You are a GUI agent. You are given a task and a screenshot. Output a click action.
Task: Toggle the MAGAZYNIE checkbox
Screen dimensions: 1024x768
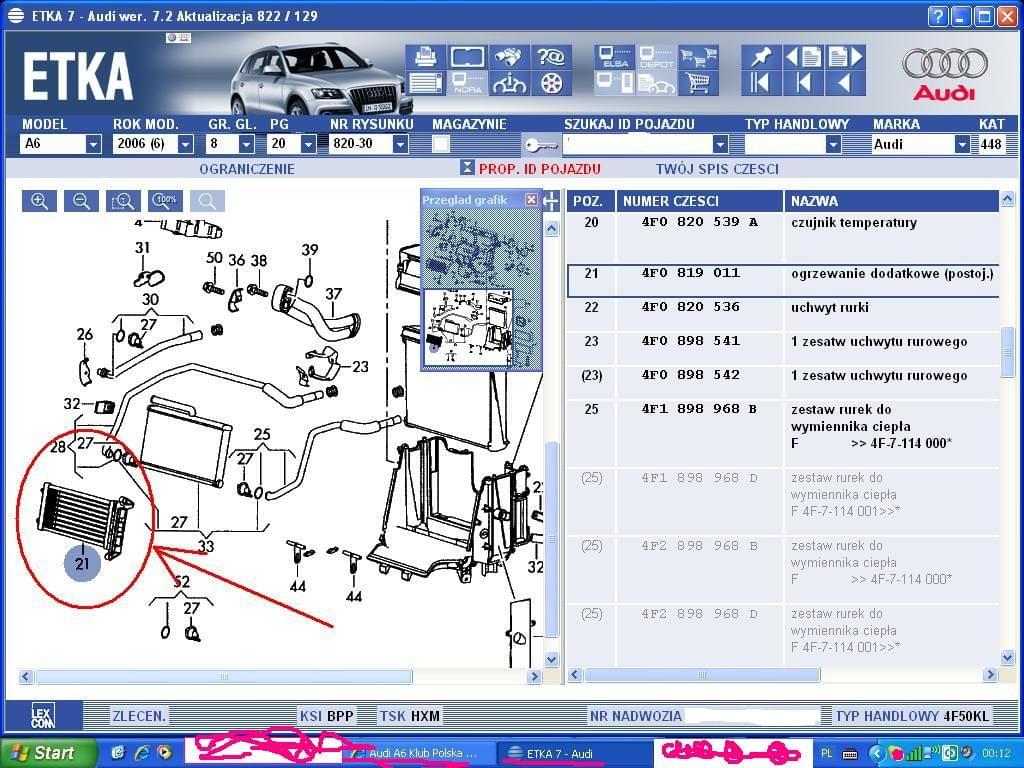(x=441, y=144)
